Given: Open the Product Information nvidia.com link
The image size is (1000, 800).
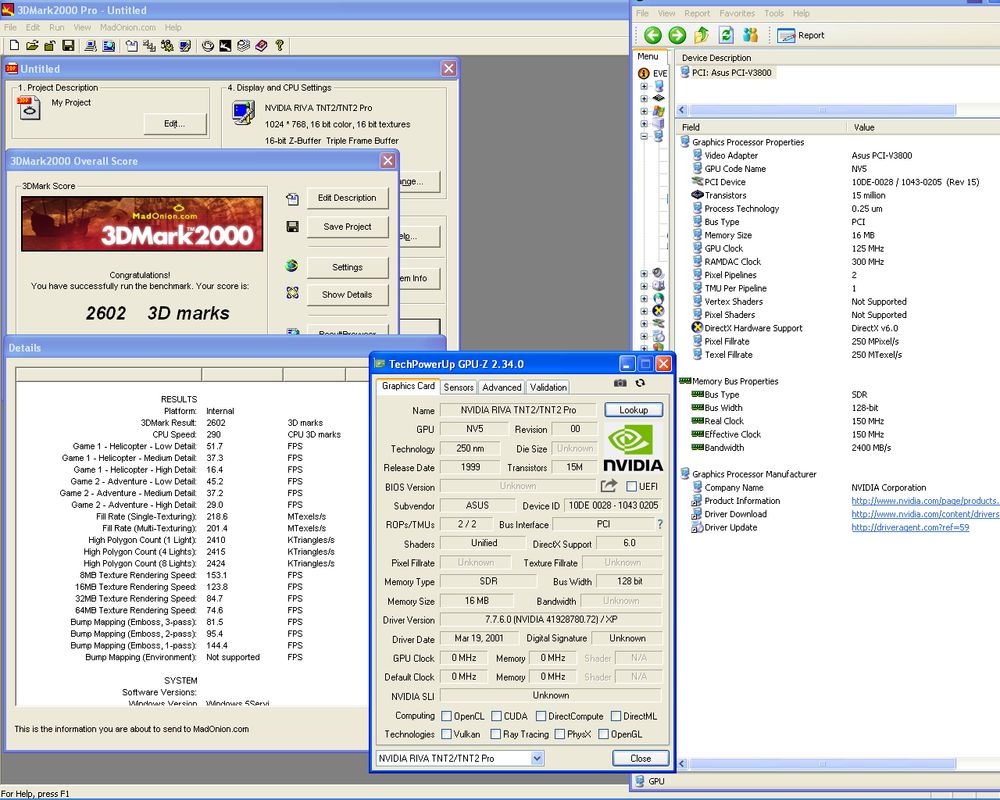Looking at the screenshot, I should [925, 501].
